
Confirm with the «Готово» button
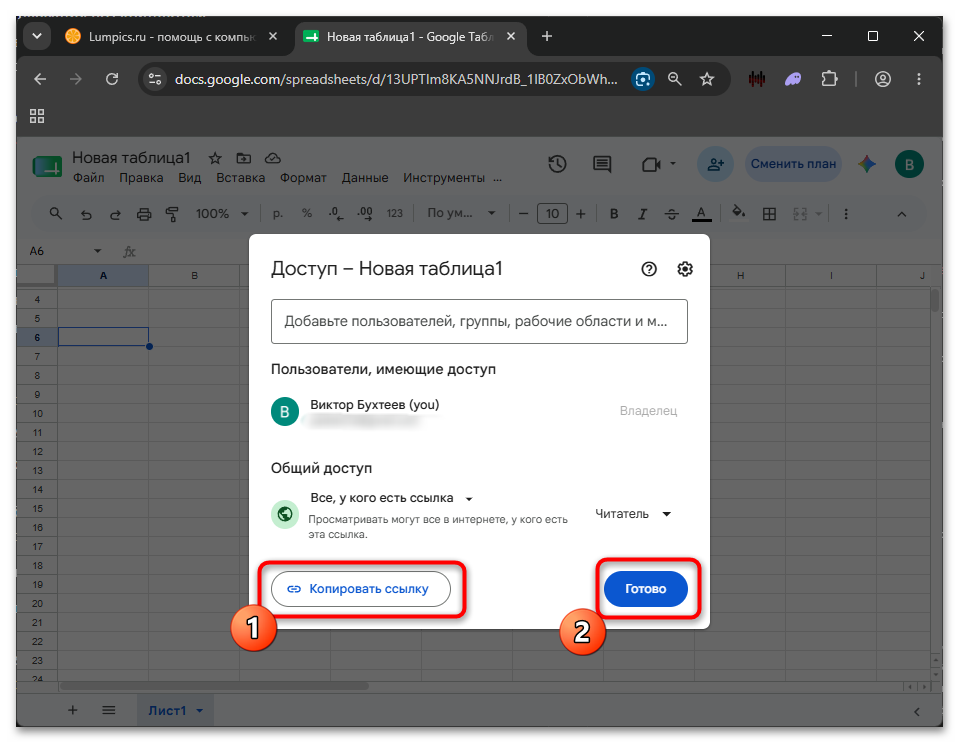pyautogui.click(x=645, y=589)
